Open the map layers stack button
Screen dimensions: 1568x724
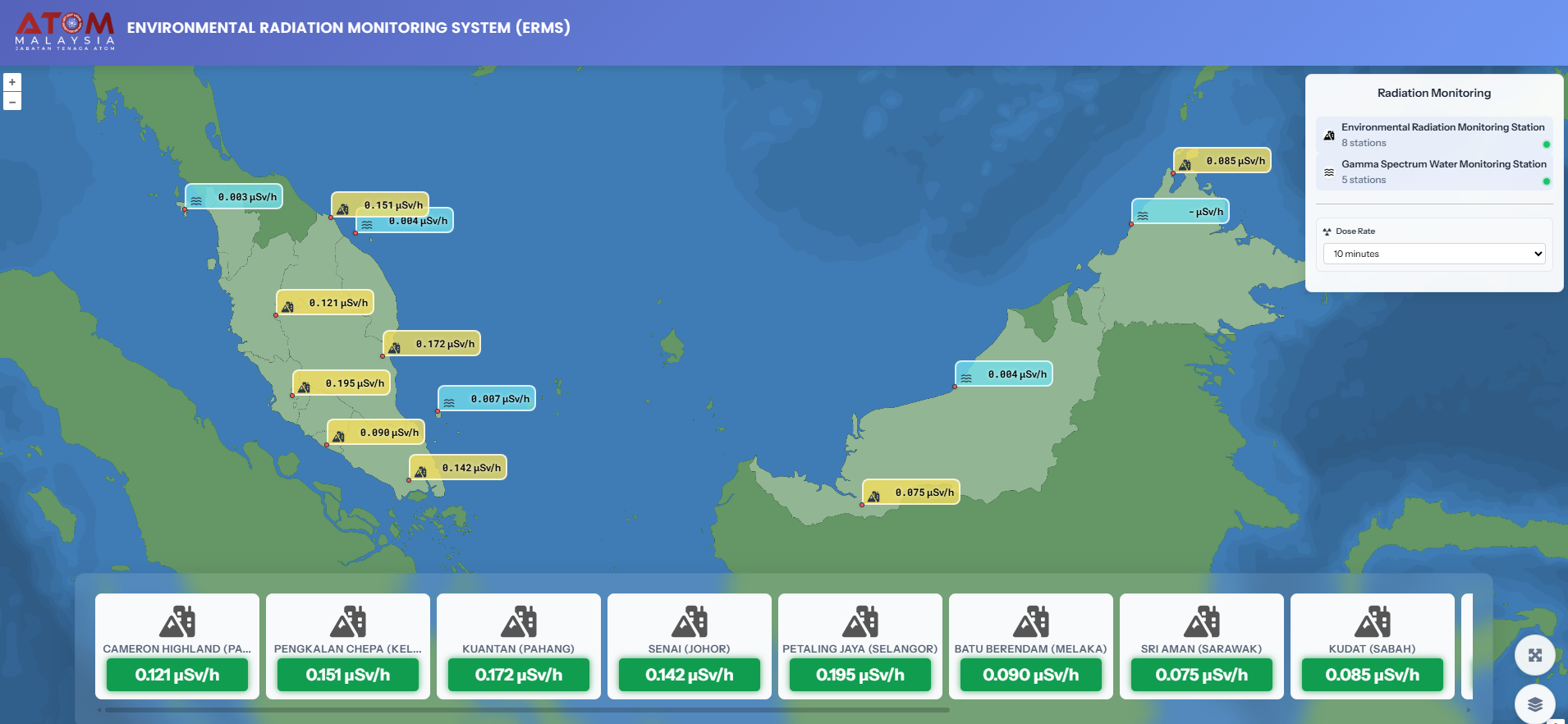click(x=1534, y=703)
